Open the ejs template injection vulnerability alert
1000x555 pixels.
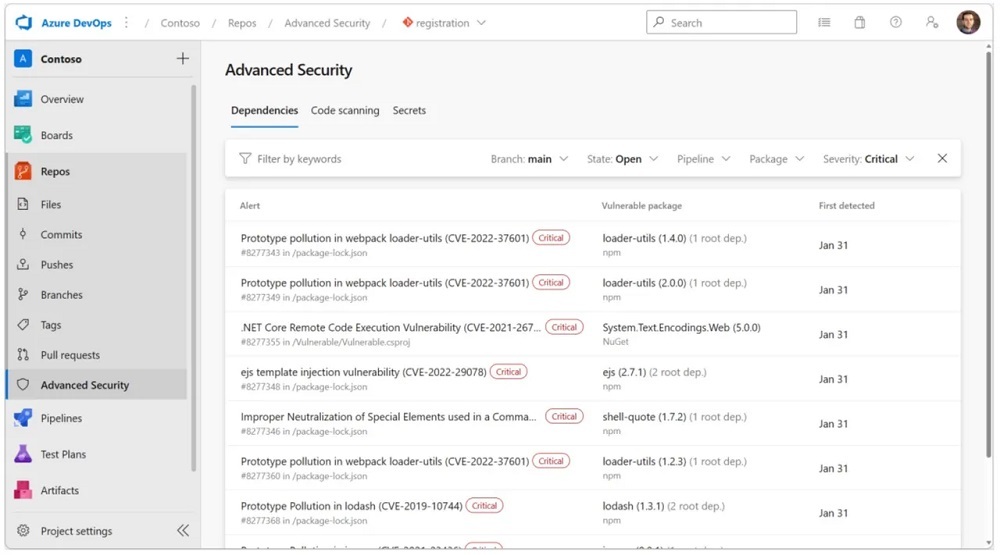363,372
